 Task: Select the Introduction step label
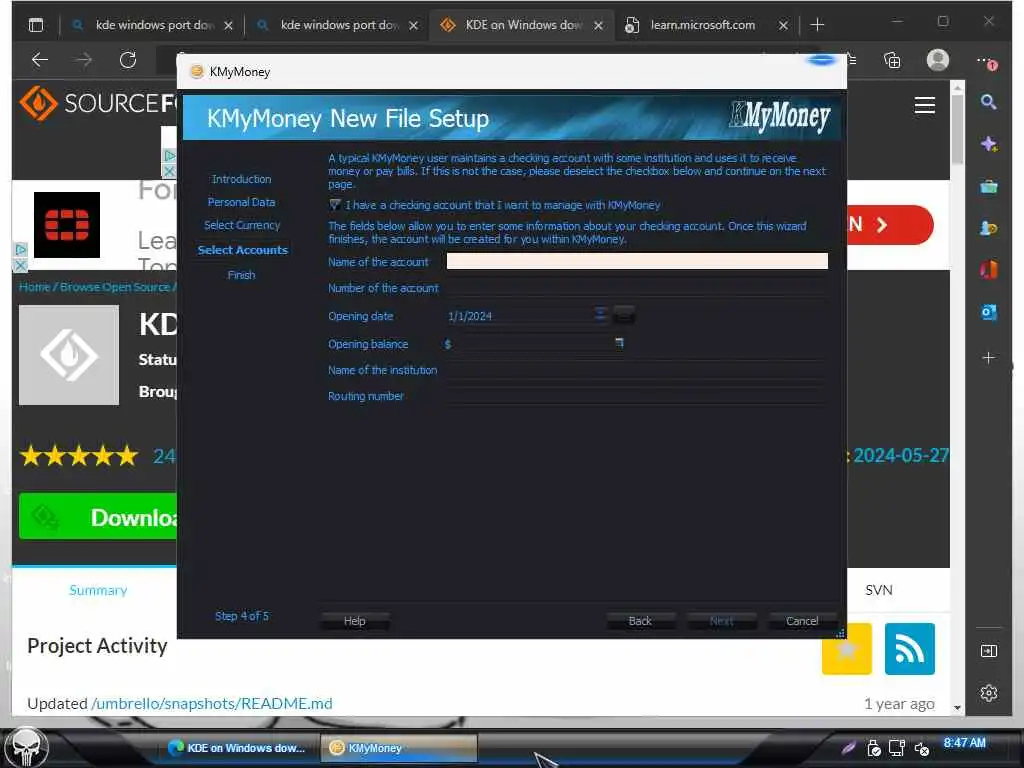coord(242,179)
